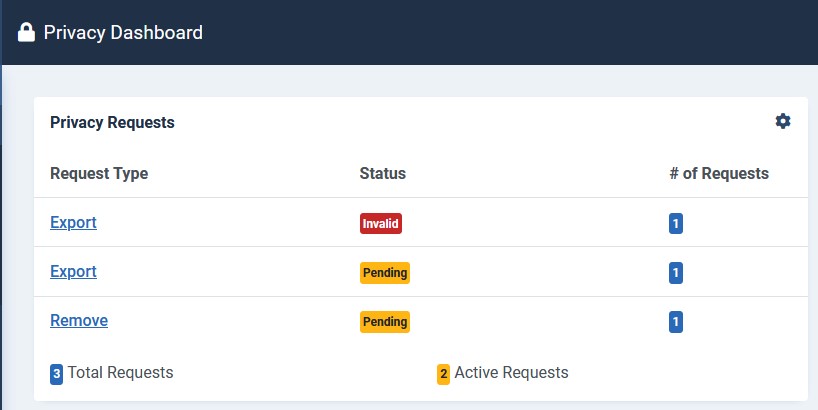Open the Export request marked Invalid
This screenshot has width=818, height=410.
coord(73,222)
